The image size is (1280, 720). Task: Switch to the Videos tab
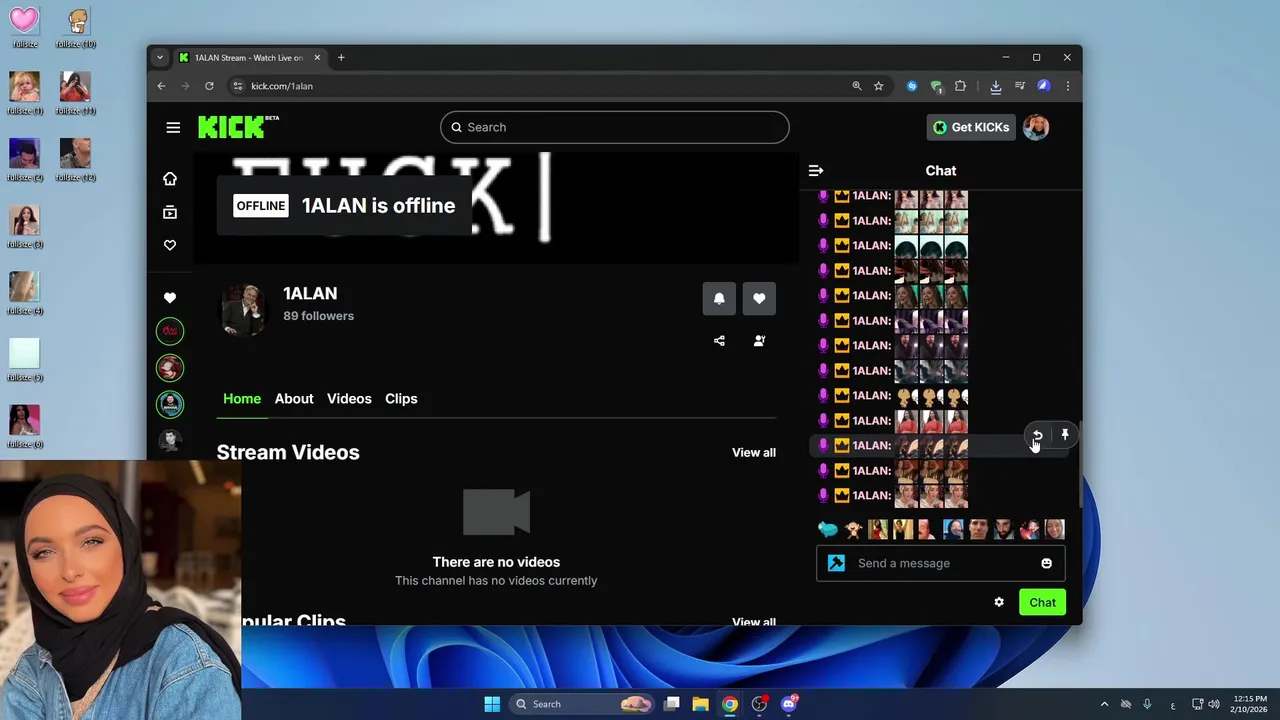click(x=349, y=398)
